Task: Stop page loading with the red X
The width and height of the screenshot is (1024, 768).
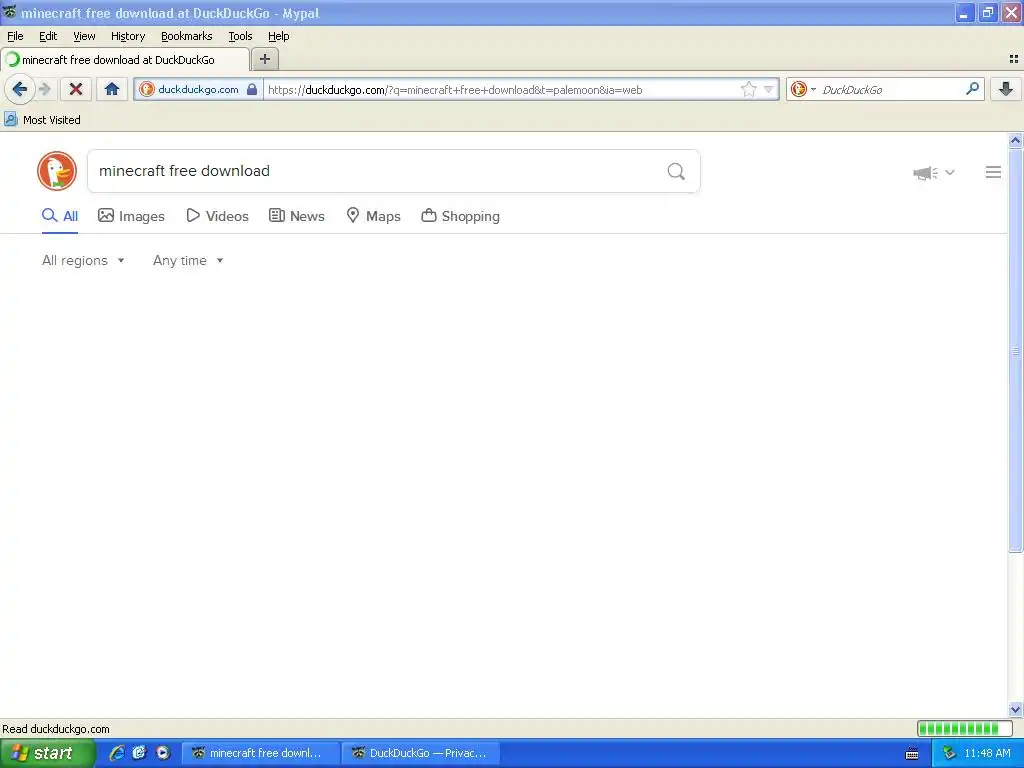Action: 76,89
